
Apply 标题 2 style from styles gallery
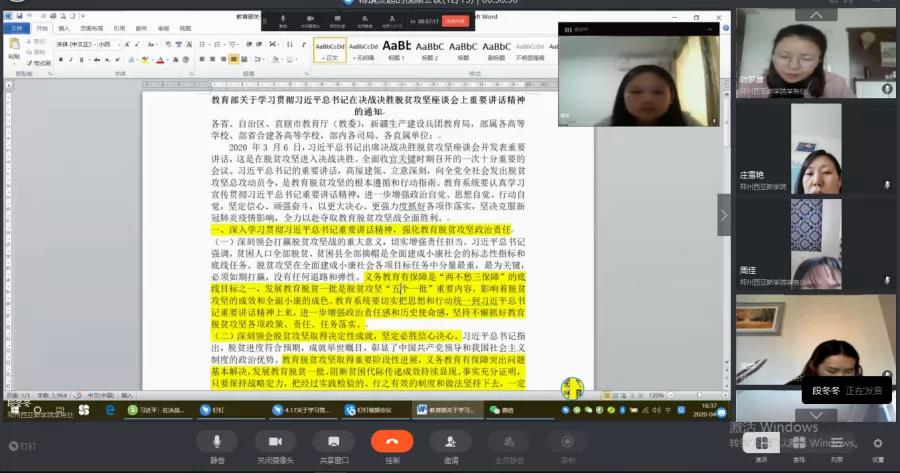[430, 50]
